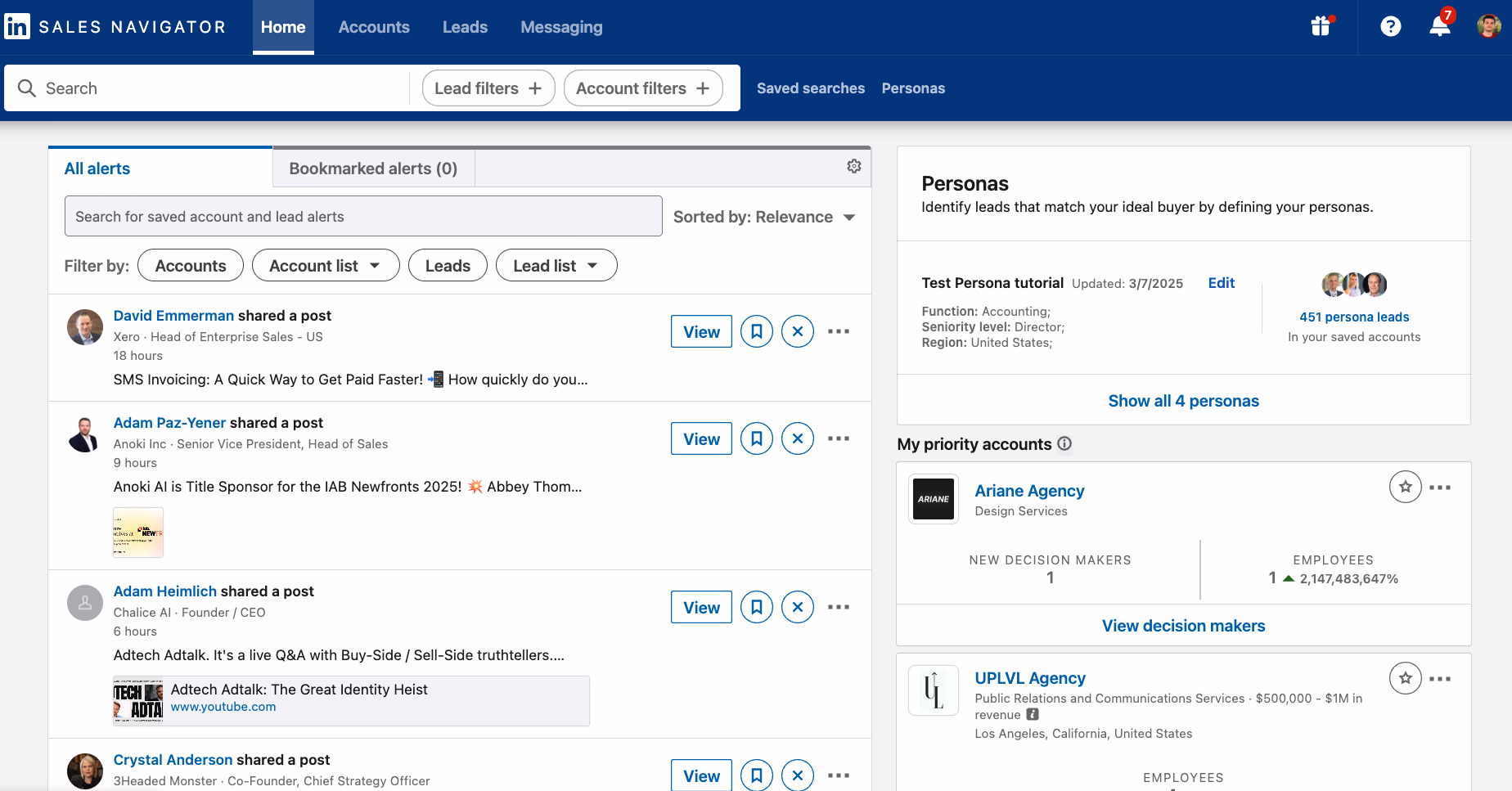
Task: Click the UPLVL Agency logo
Action: pyautogui.click(x=934, y=690)
